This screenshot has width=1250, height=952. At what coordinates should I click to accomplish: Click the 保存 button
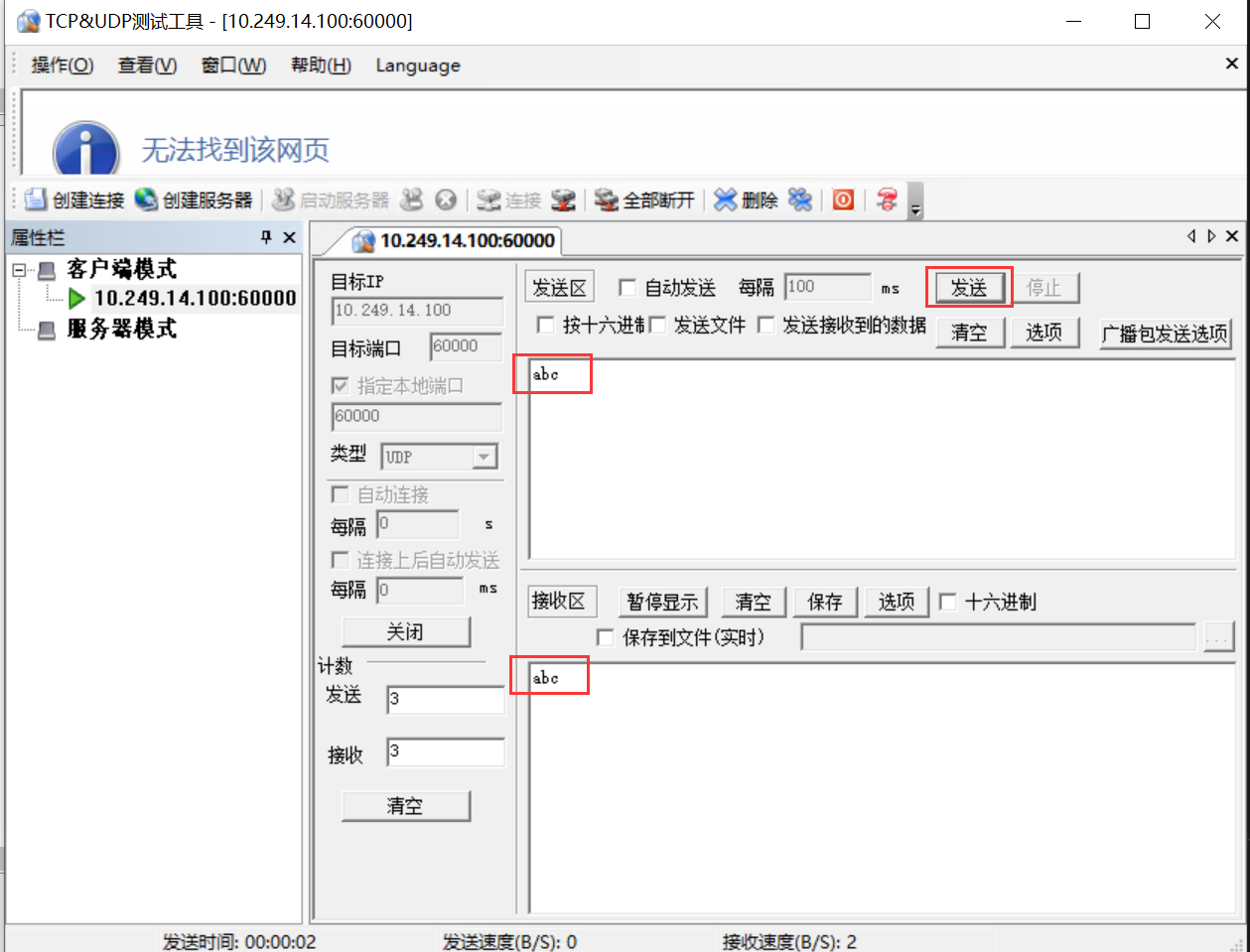click(824, 602)
